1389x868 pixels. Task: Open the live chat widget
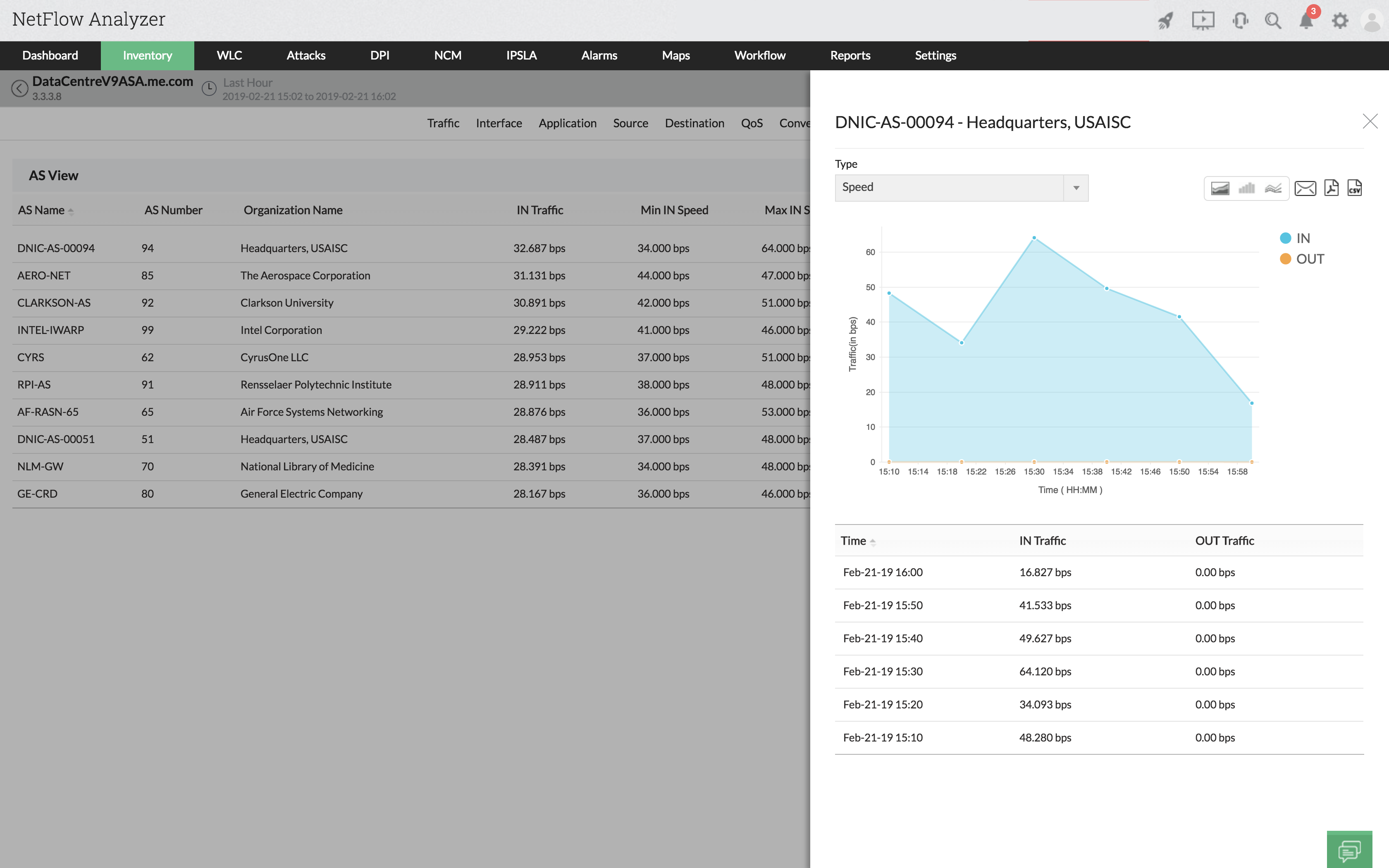[x=1349, y=850]
